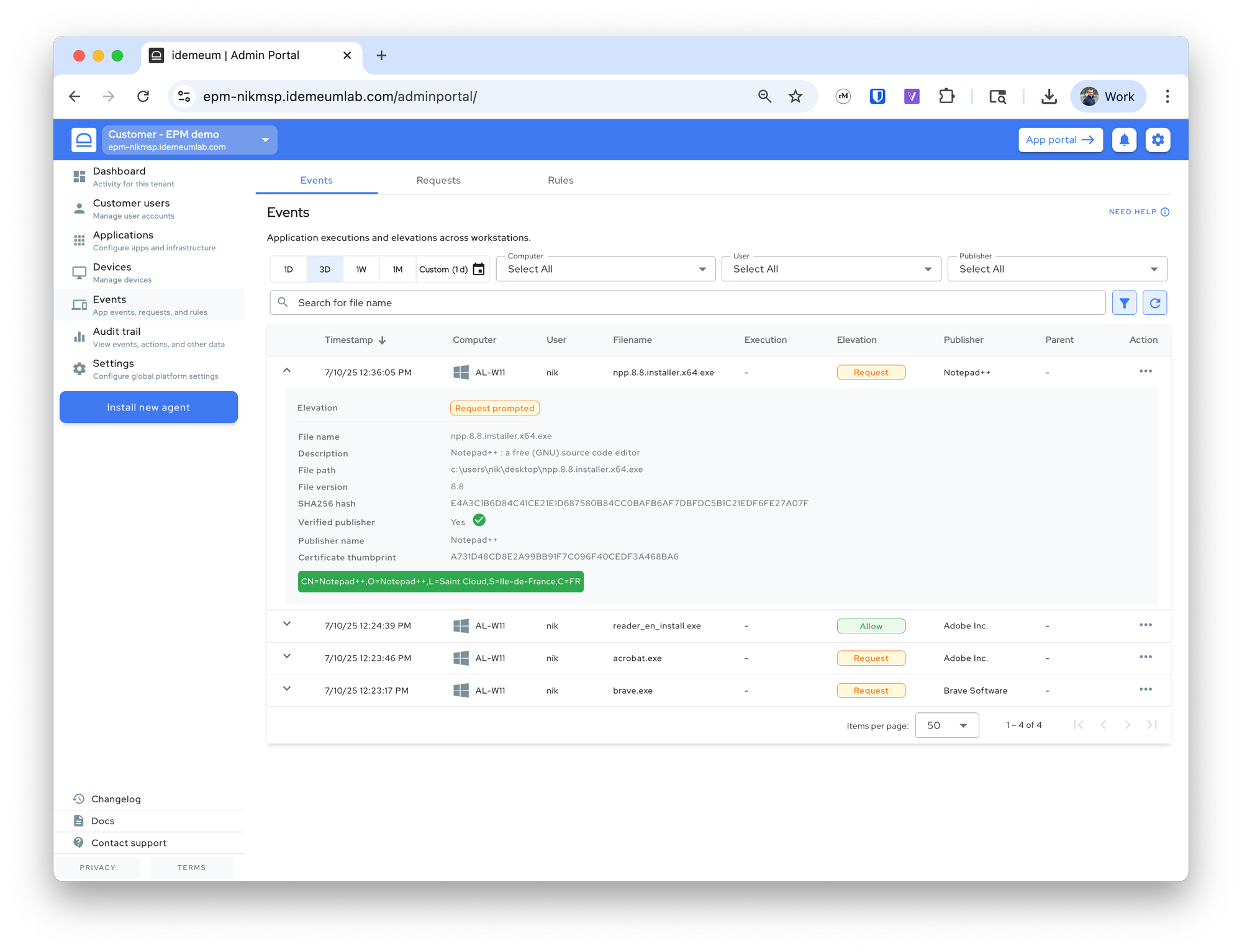Click the Search for file name field
Viewport: 1242px width, 952px height.
tap(687, 303)
